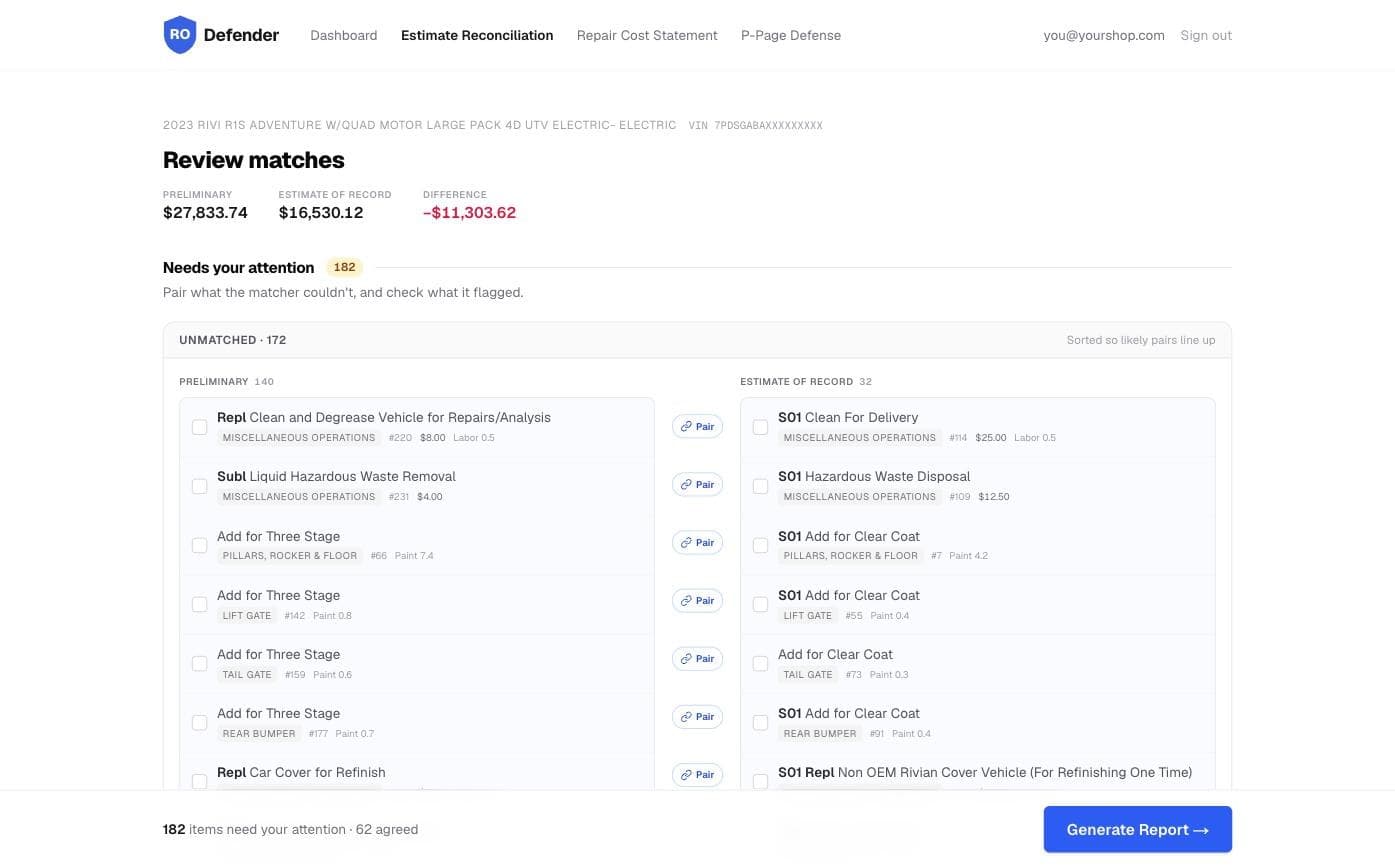Click the LIFT GATE tag on item #142
The height and width of the screenshot is (868, 1395).
click(x=247, y=615)
